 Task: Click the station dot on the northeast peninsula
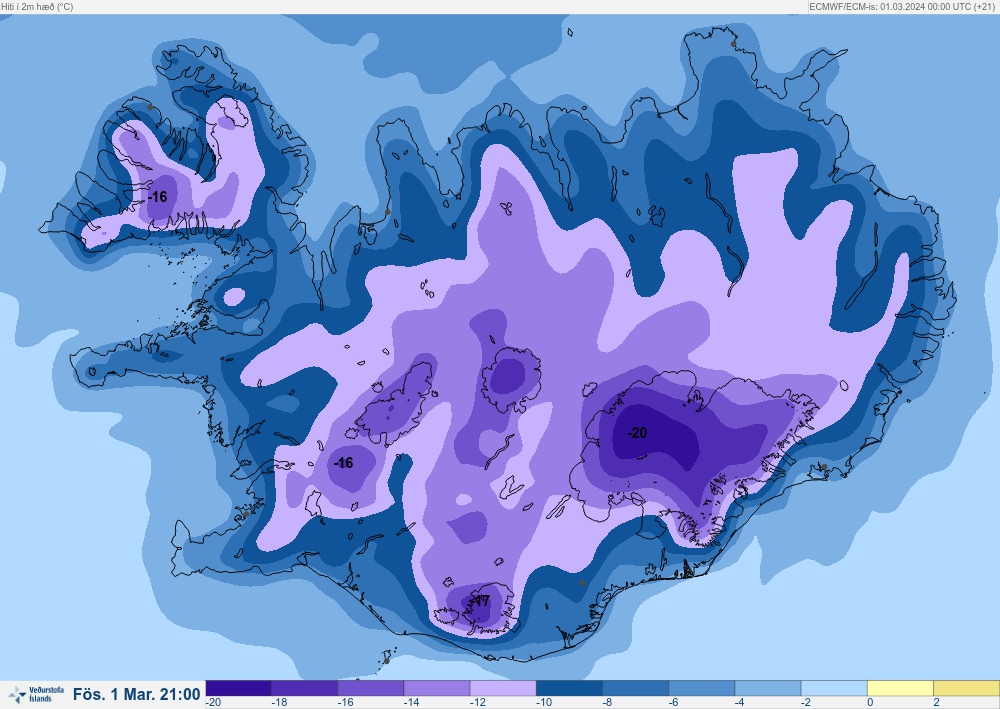733,44
